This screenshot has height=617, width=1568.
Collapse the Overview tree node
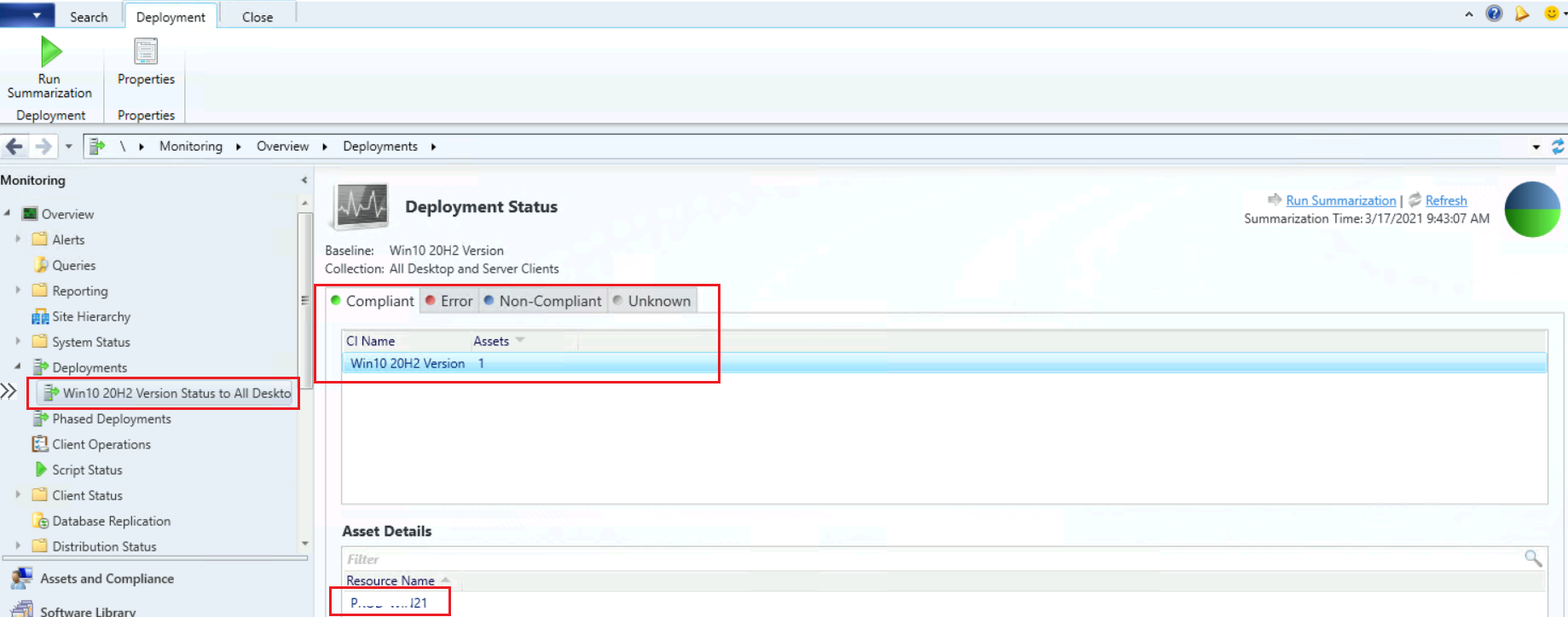point(8,213)
